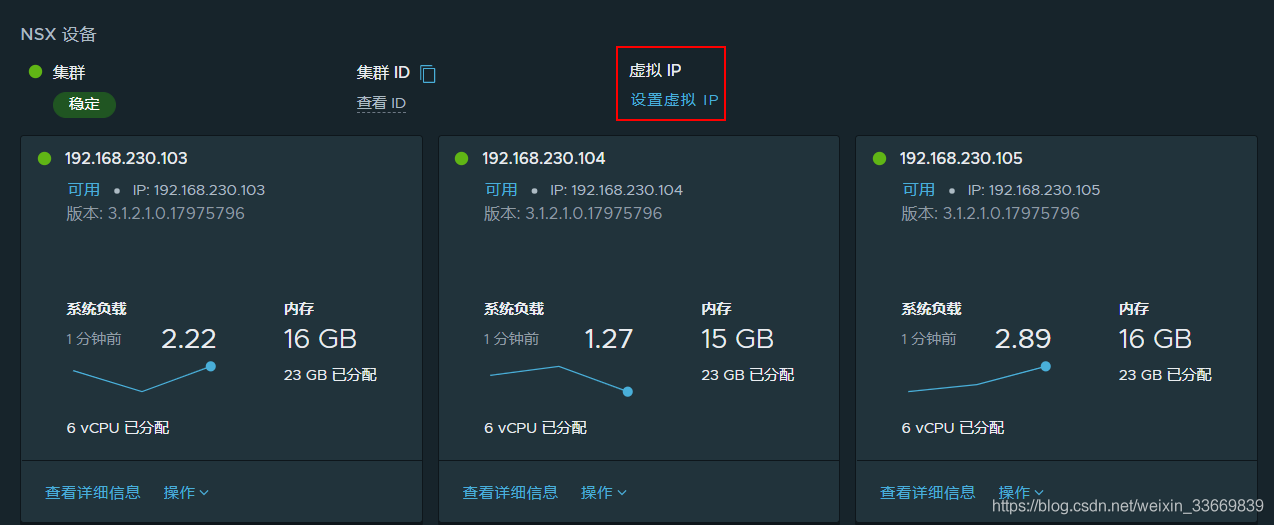The width and height of the screenshot is (1274, 525).
Task: Open 查看详细信息 for node 192.168.230.103
Action: click(93, 492)
